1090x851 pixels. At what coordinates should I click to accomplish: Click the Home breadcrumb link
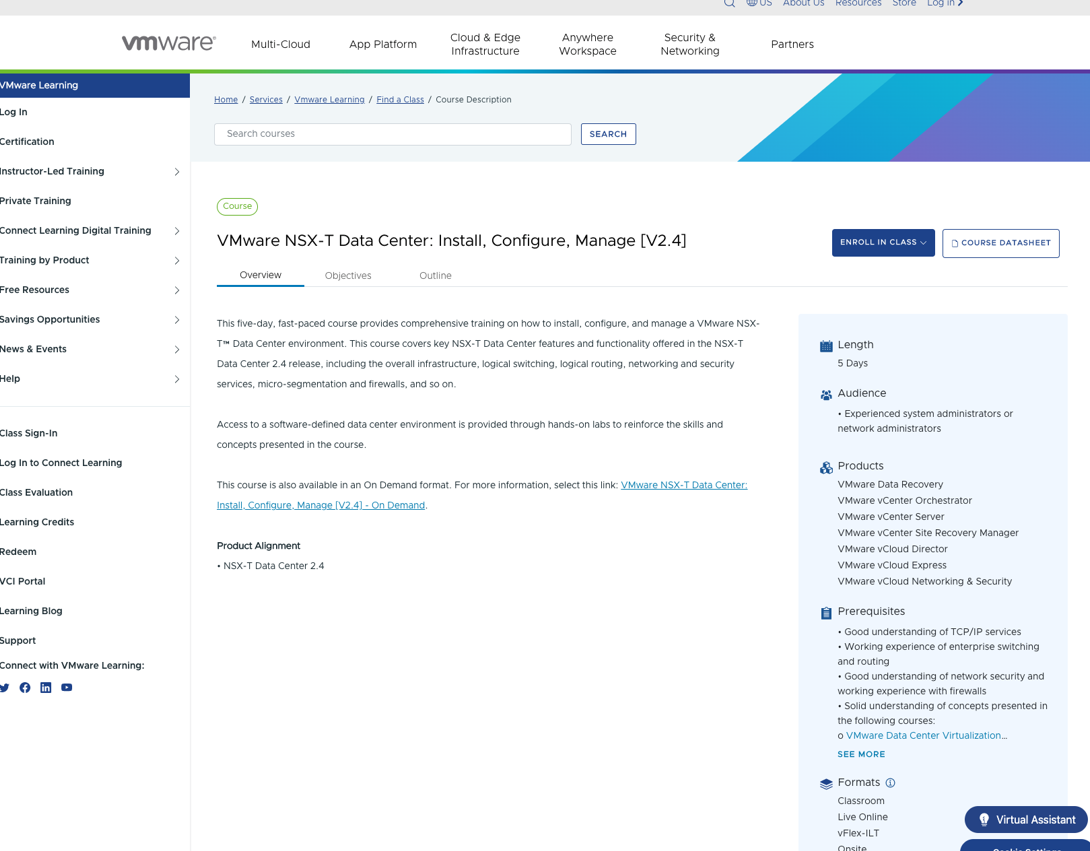(x=226, y=100)
